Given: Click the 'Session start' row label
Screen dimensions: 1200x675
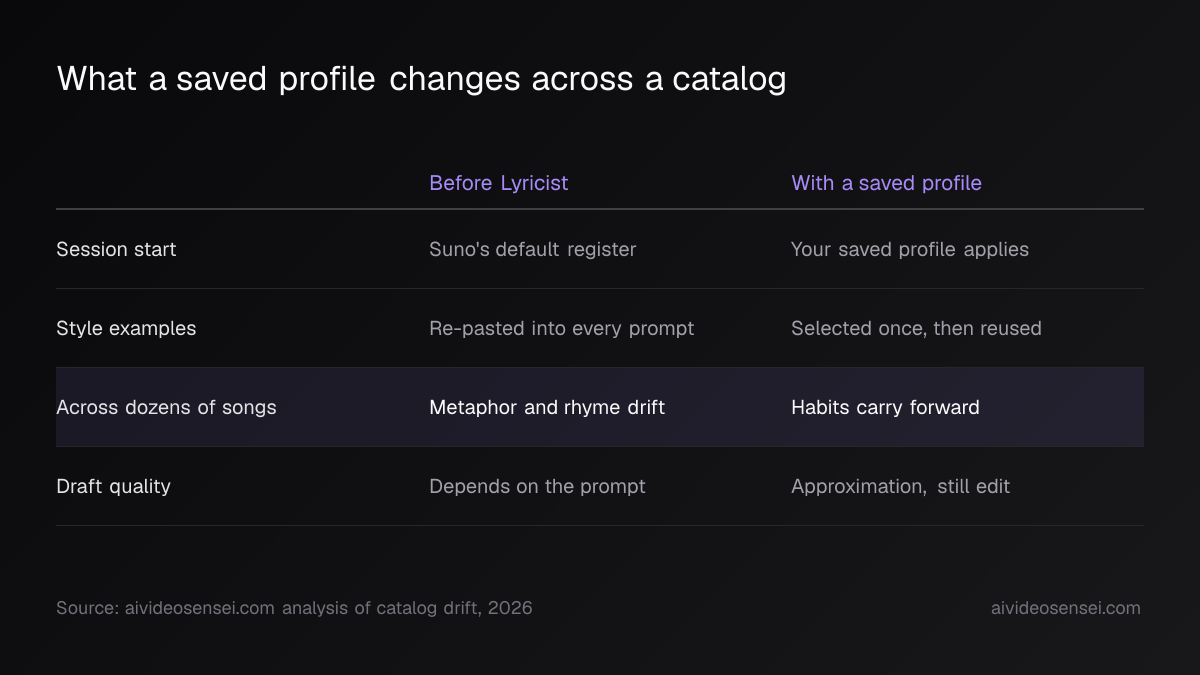Looking at the screenshot, I should [116, 249].
